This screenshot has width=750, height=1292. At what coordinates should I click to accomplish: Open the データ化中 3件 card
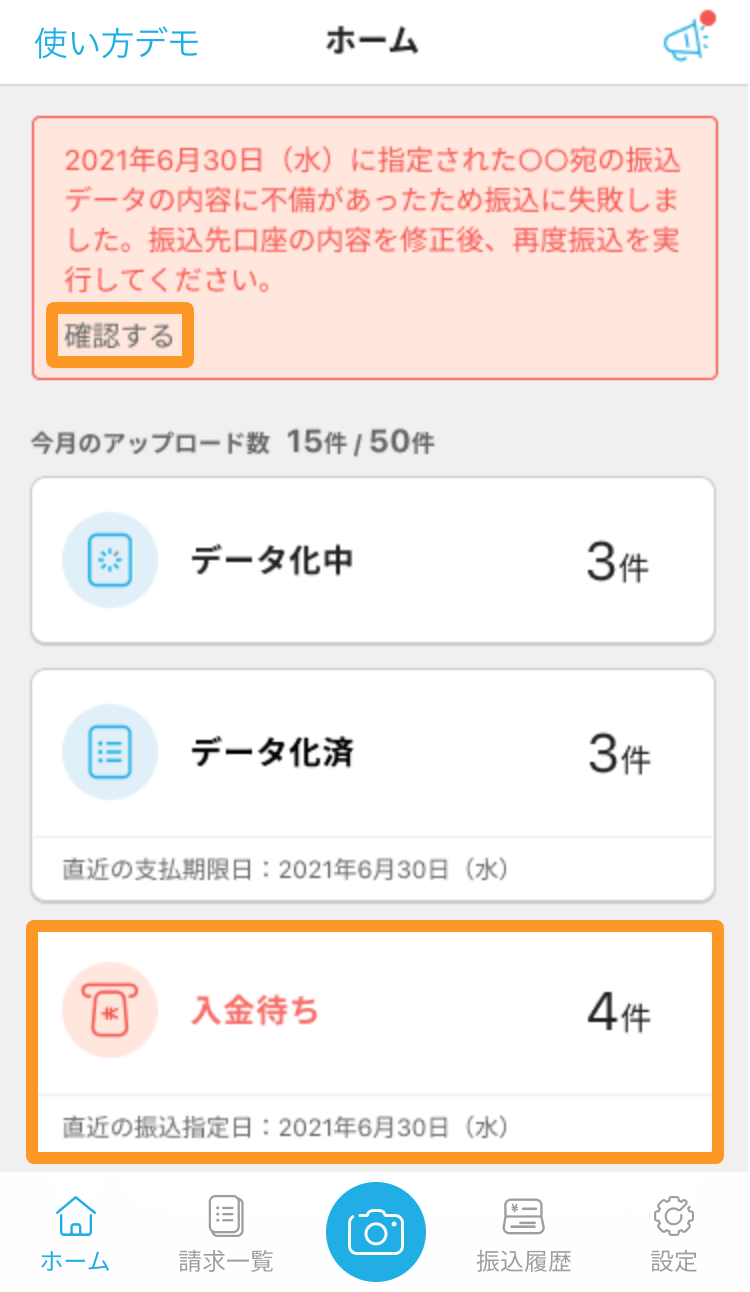(x=373, y=560)
